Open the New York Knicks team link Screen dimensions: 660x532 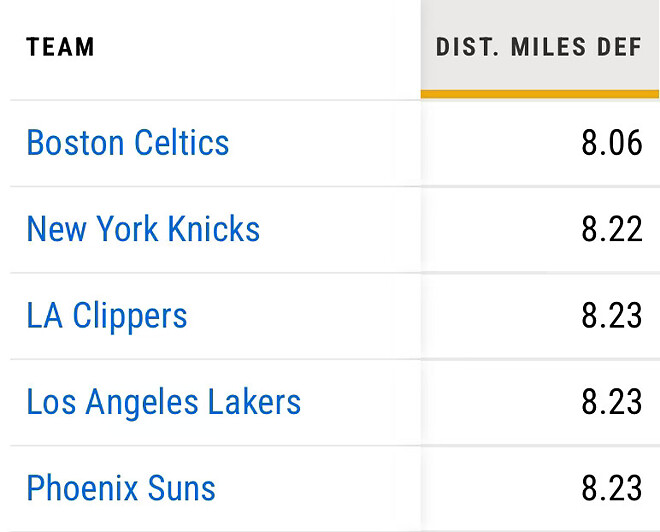click(143, 229)
